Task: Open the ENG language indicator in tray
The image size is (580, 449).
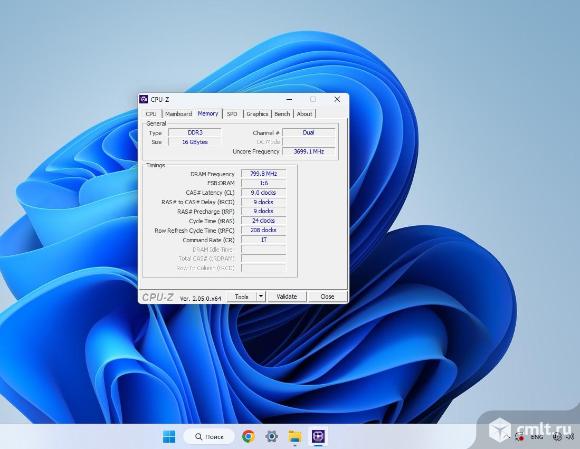Action: (537, 437)
